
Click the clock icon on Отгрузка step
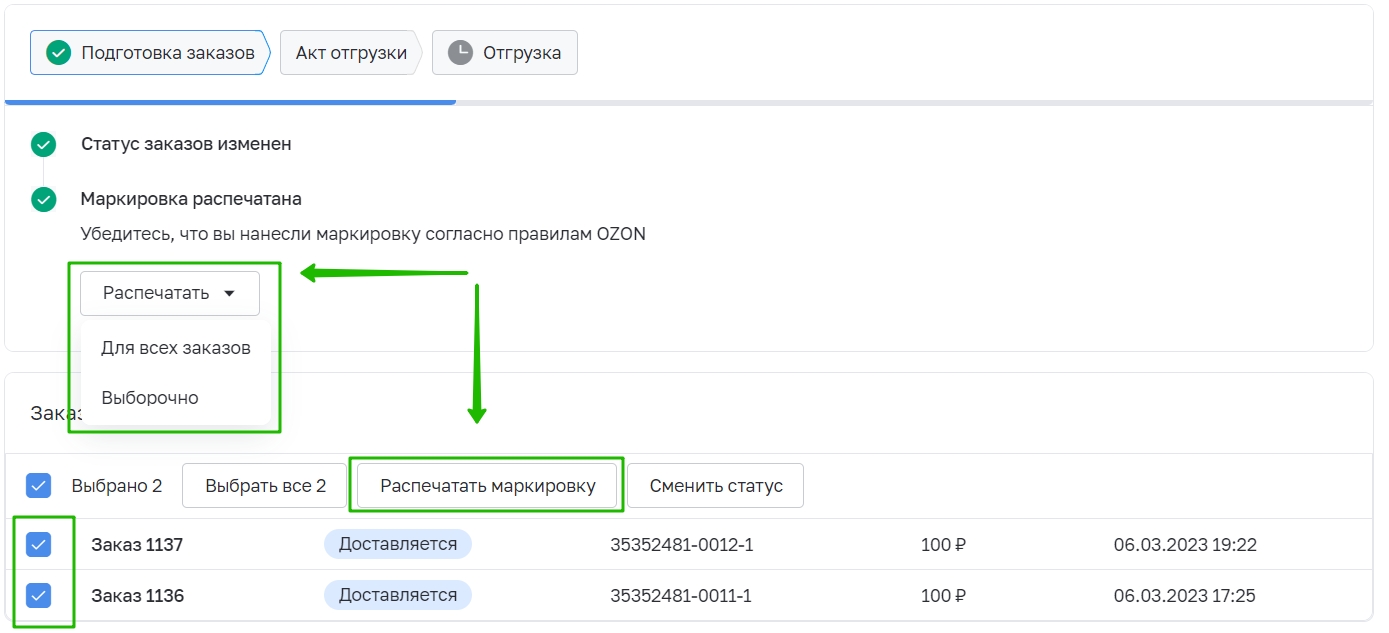click(x=460, y=53)
